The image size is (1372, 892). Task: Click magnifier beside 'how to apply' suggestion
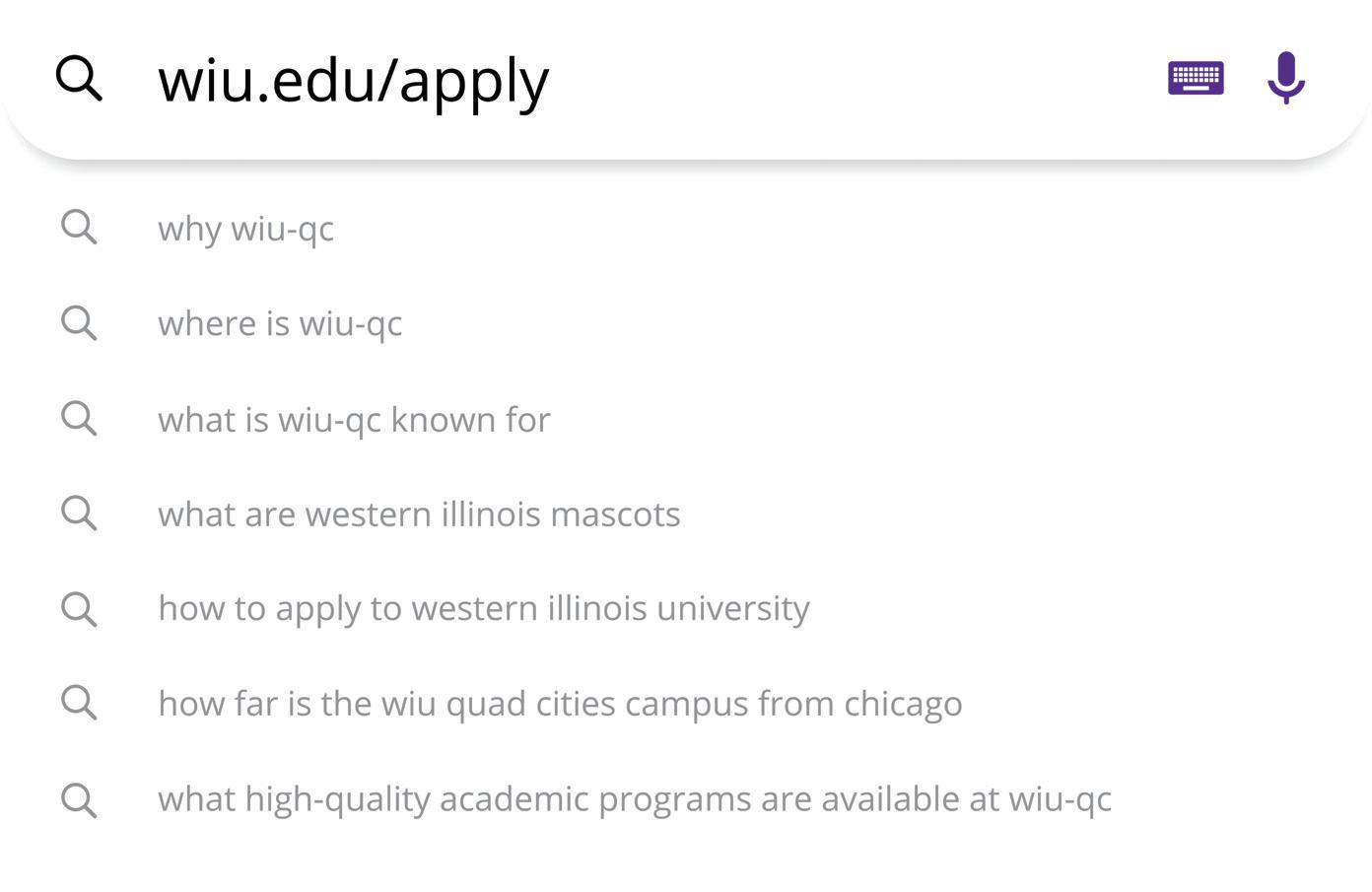79,609
